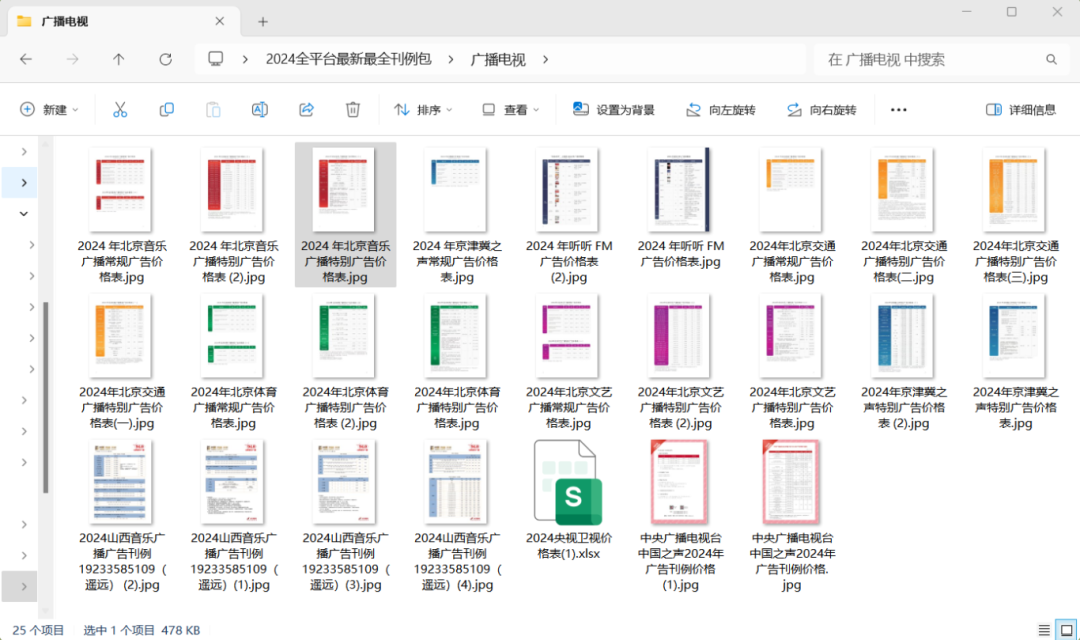Screen dimensions: 1080x640
Task: Switch to large thumbnails view icon in status bar
Action: (x=1066, y=630)
